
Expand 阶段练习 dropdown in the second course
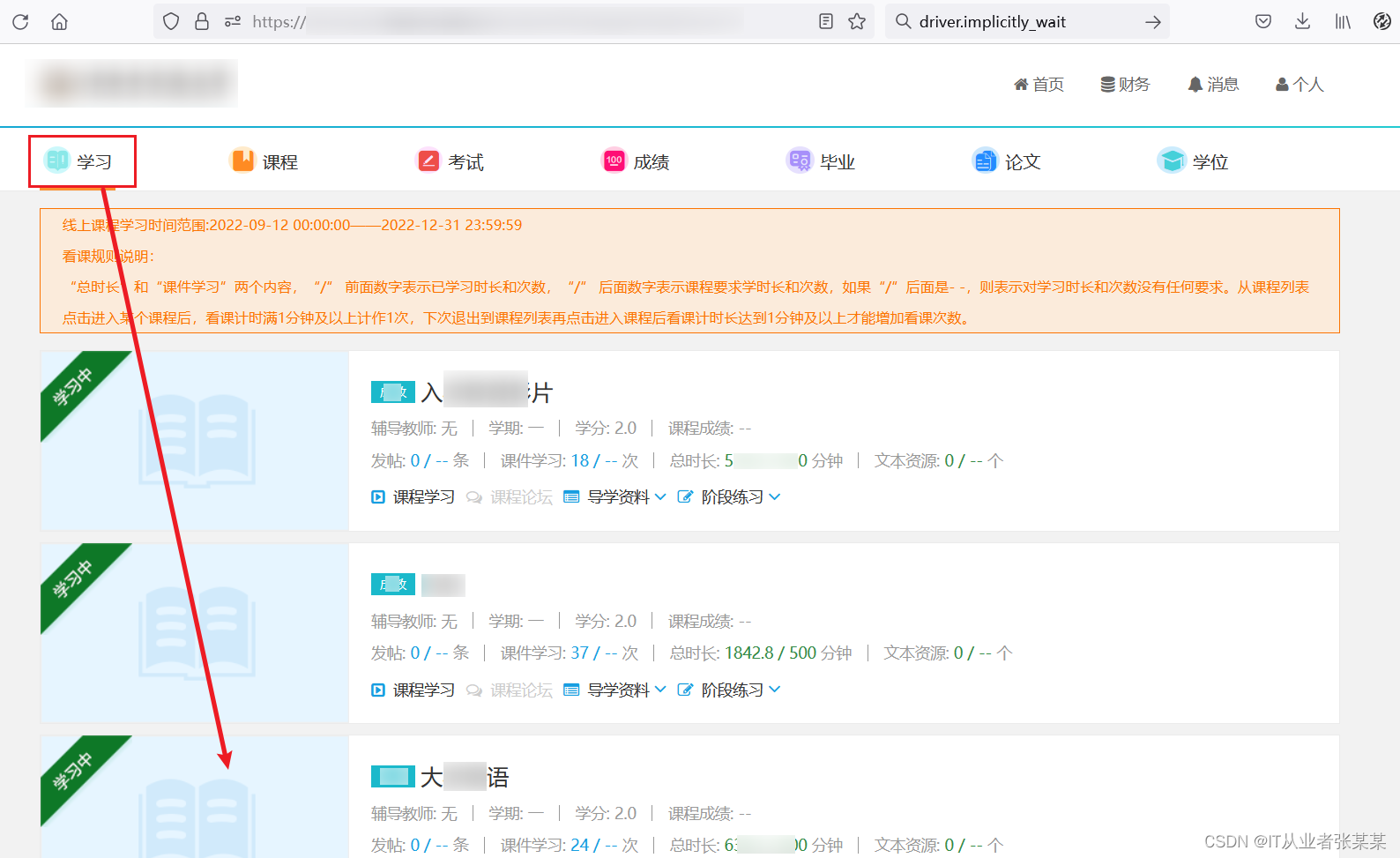coord(729,690)
